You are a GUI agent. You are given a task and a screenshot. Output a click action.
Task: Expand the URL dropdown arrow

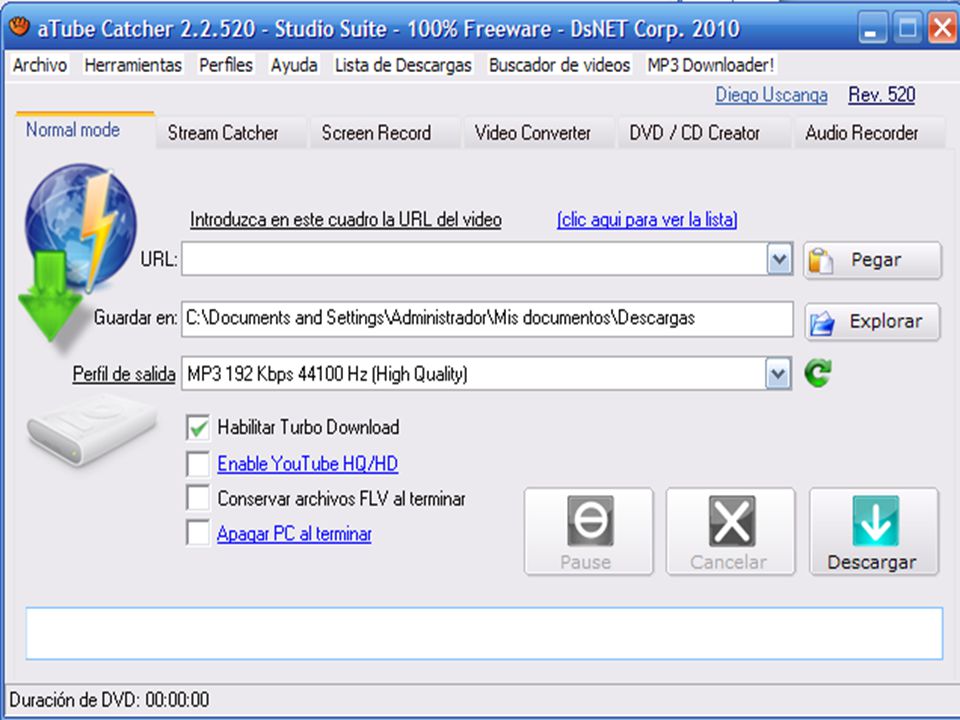pyautogui.click(x=779, y=259)
